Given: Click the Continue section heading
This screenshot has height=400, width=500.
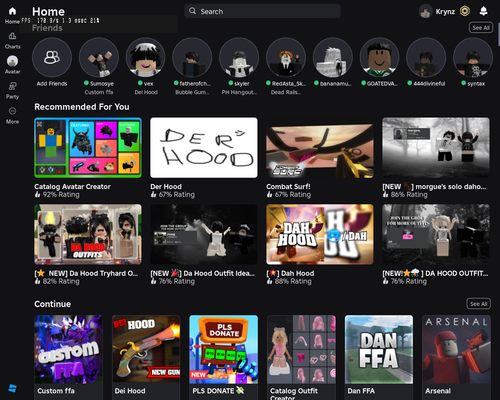Looking at the screenshot, I should tap(52, 304).
